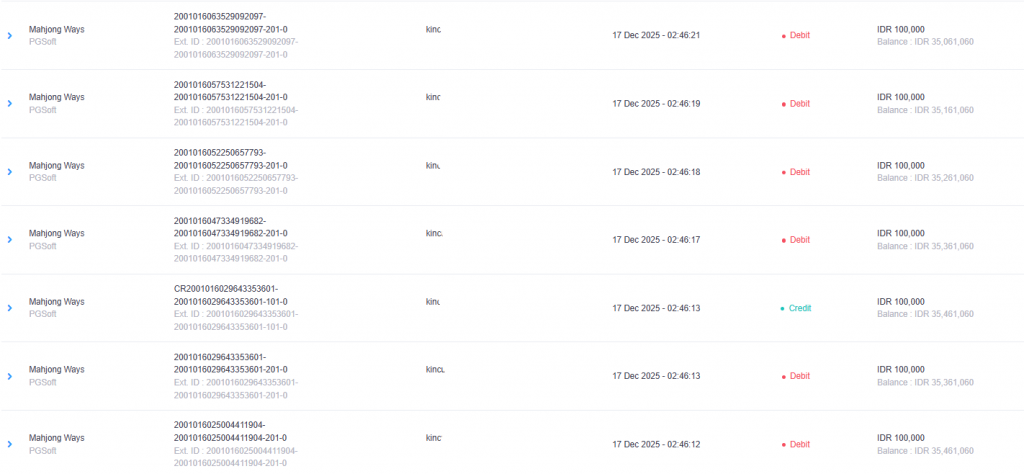The image size is (1024, 474).
Task: Expand the 02:46:12 transaction row
Action: point(10,444)
